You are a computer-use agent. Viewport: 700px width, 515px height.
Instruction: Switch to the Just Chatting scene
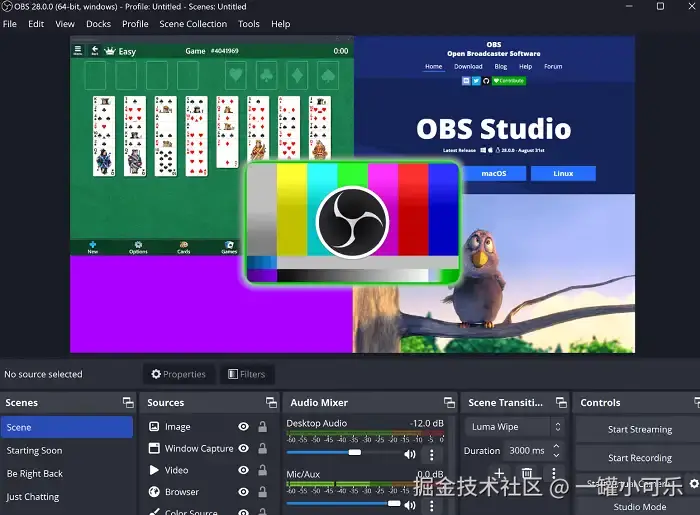[67, 497]
